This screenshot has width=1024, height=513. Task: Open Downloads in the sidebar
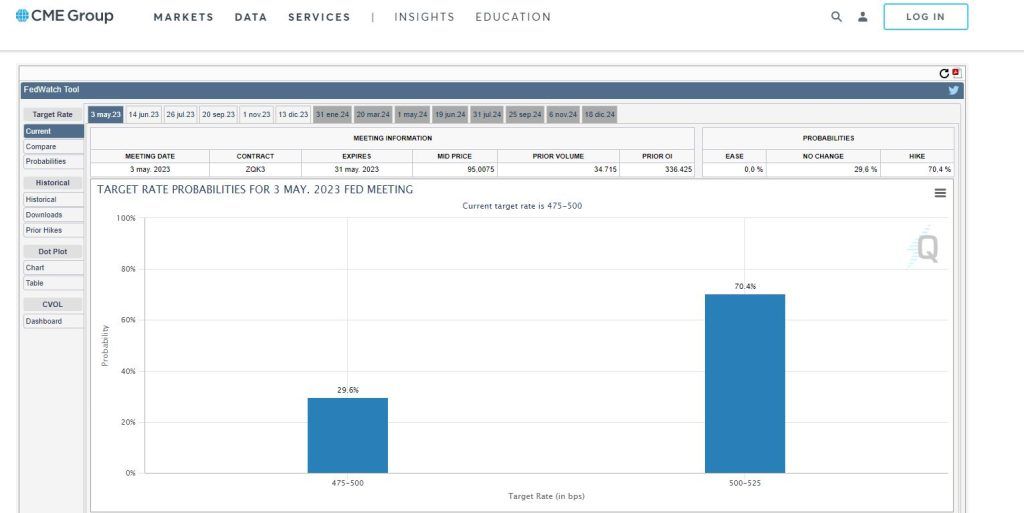pyautogui.click(x=54, y=215)
